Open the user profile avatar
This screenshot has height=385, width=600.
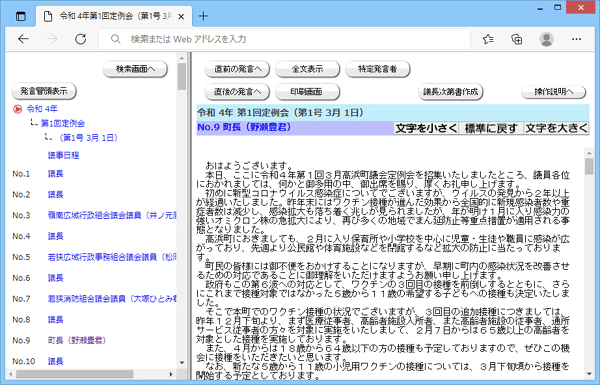click(x=546, y=39)
